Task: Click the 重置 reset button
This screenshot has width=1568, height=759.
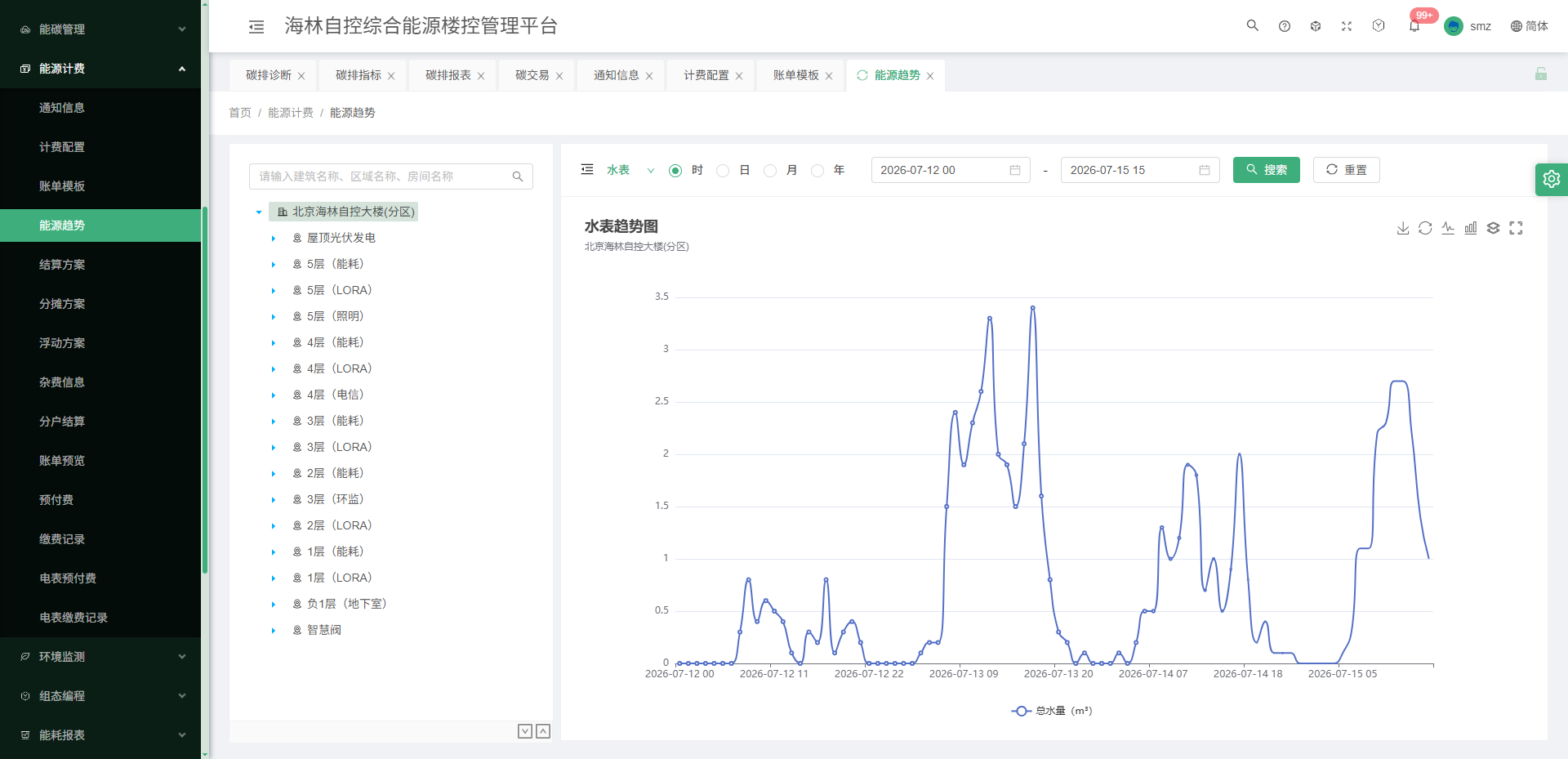Action: click(x=1347, y=170)
